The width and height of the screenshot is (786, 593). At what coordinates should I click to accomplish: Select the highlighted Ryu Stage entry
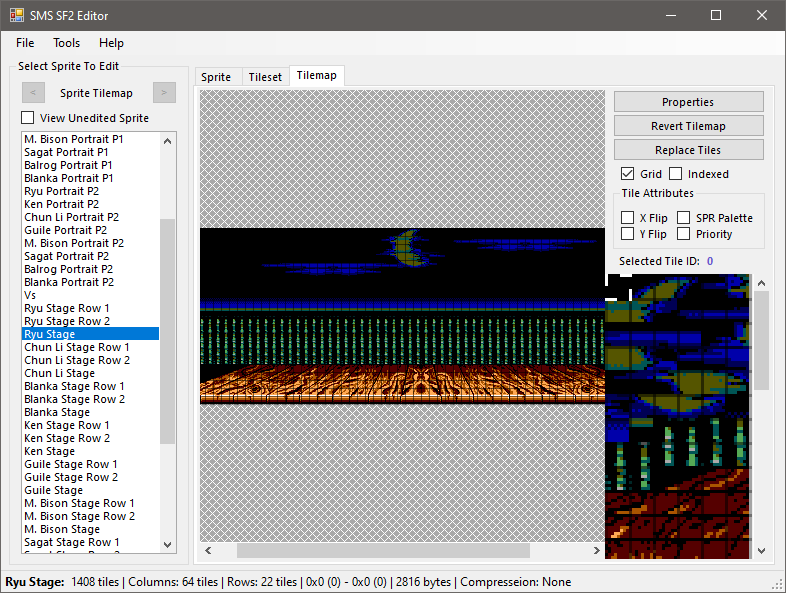pyautogui.click(x=91, y=334)
